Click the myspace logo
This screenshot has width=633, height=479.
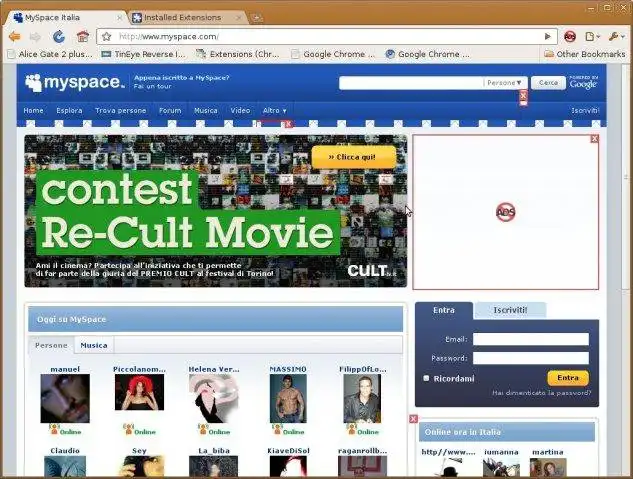click(x=74, y=82)
